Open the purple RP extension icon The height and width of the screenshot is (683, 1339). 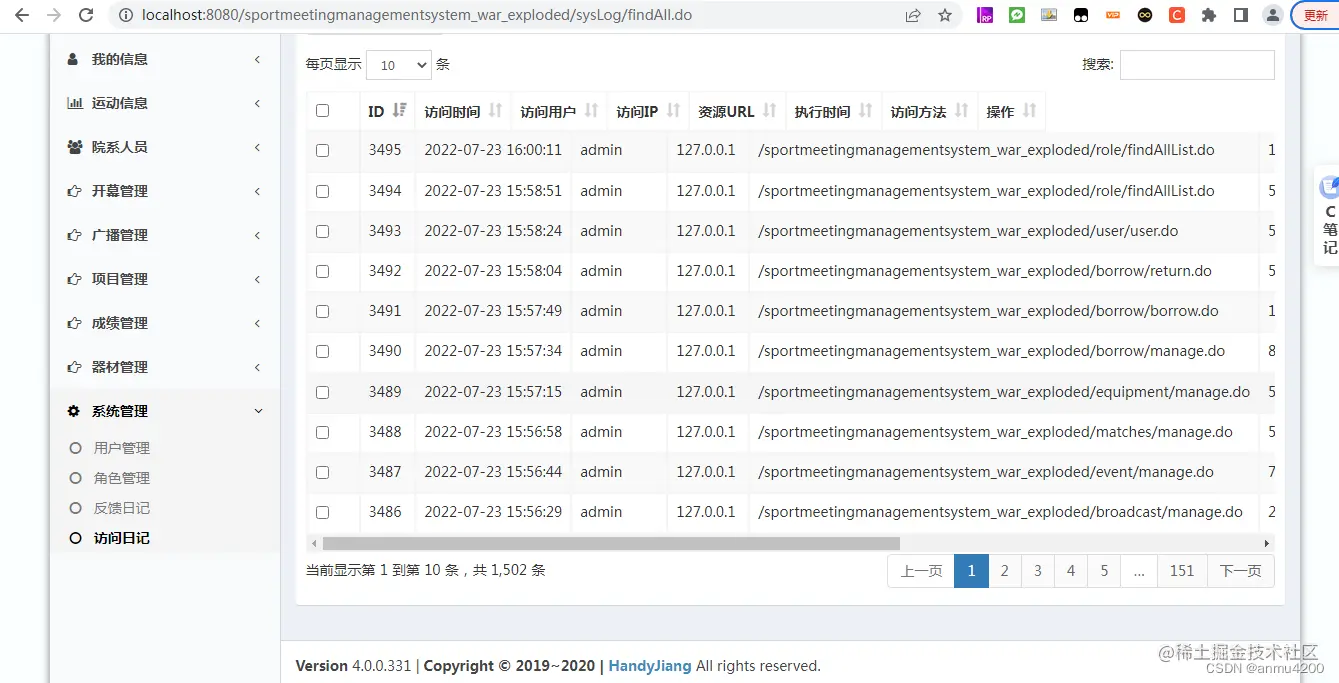point(985,15)
